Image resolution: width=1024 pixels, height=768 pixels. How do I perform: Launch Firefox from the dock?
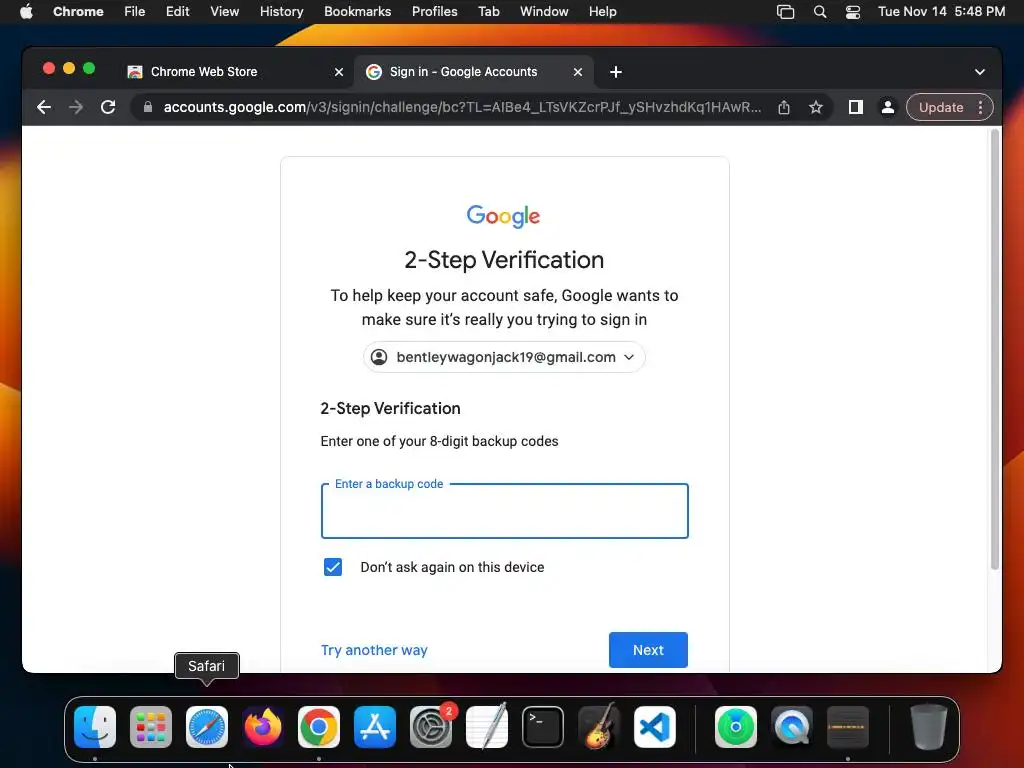point(263,727)
